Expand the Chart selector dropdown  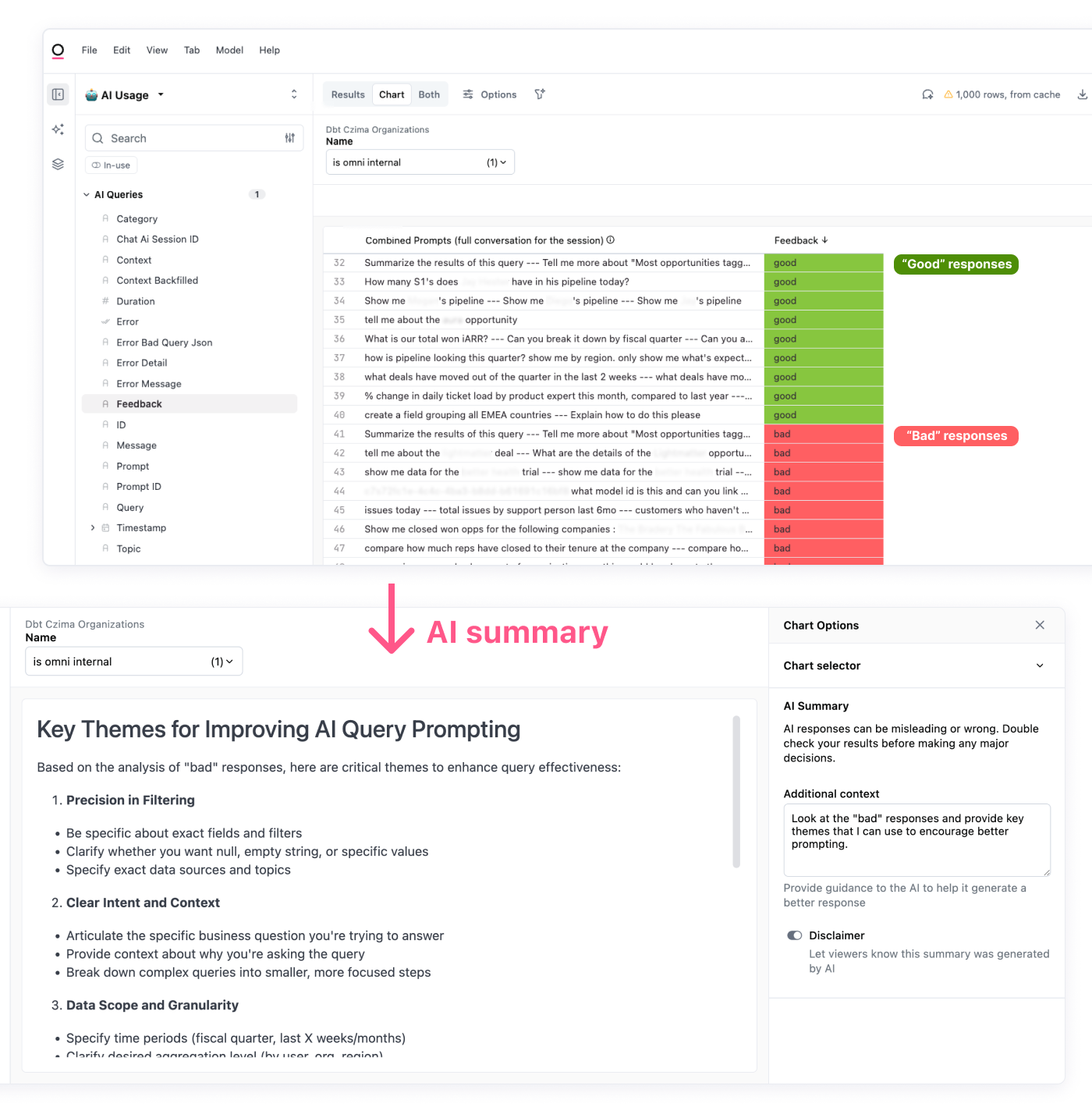point(1039,665)
